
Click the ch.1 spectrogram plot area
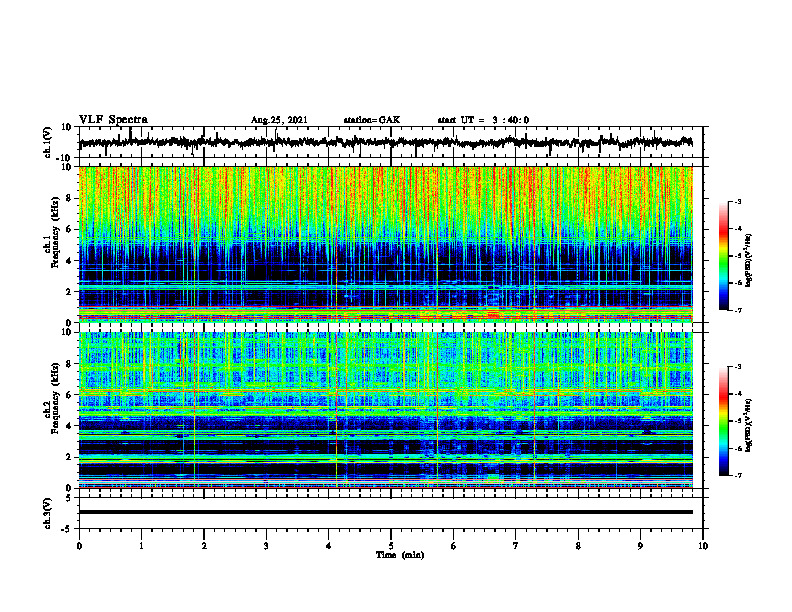(x=385, y=244)
